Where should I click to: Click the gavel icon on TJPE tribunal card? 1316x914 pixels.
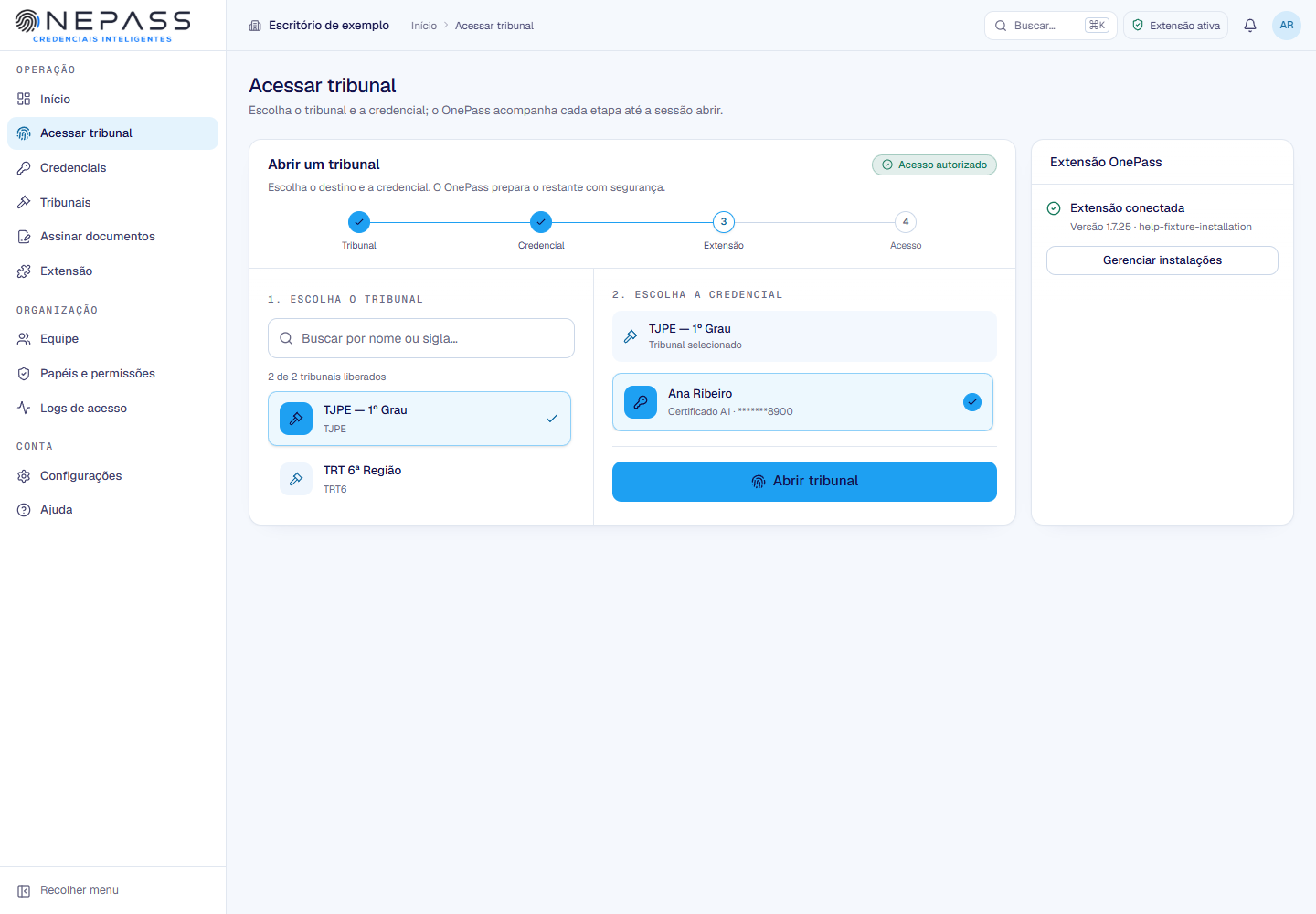(x=296, y=419)
